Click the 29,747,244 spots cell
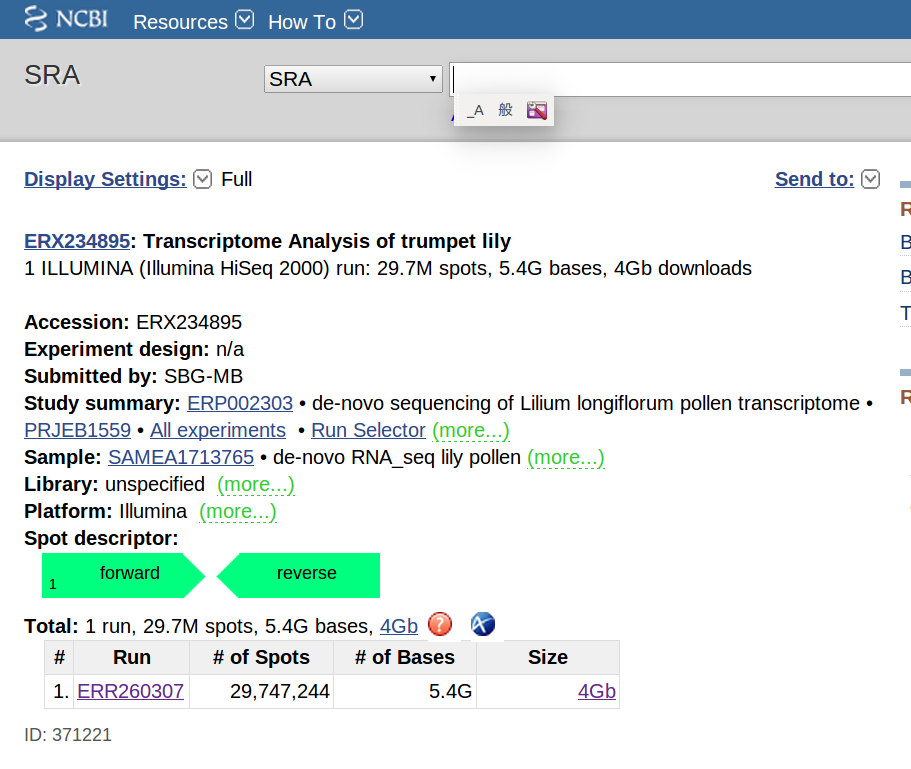This screenshot has height=769, width=911. [x=261, y=691]
